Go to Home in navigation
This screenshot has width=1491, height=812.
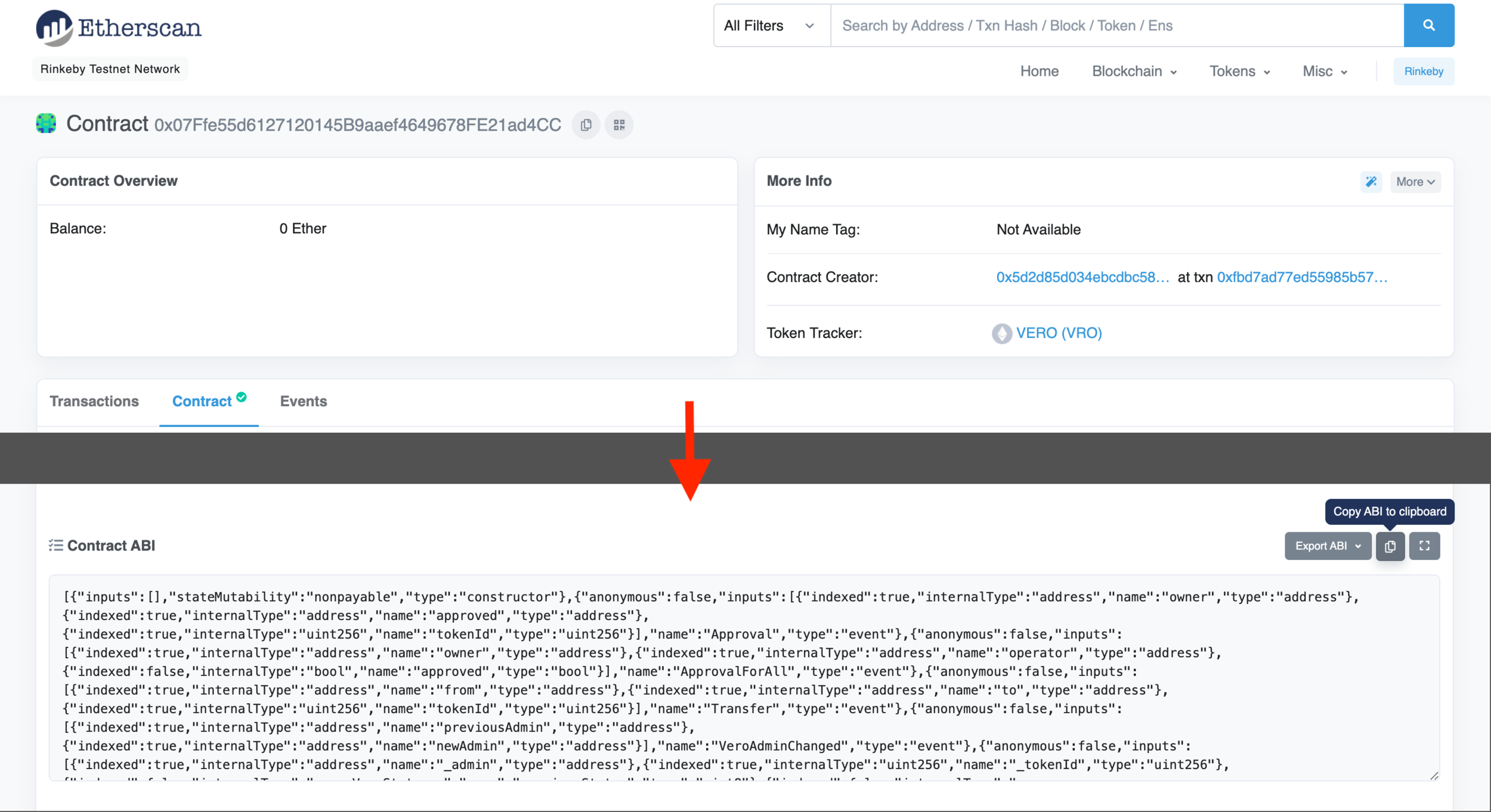click(1040, 72)
